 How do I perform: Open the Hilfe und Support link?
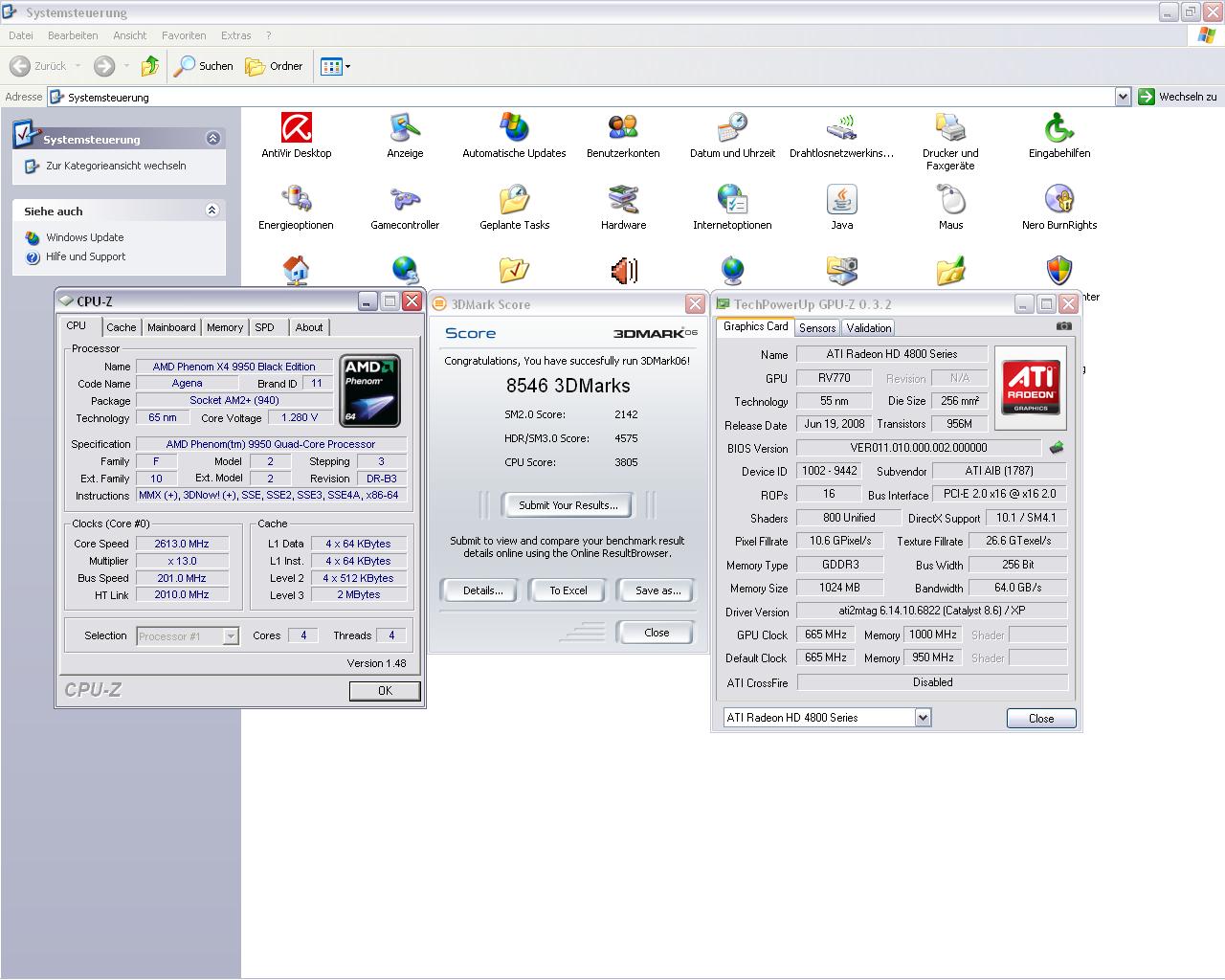pyautogui.click(x=86, y=256)
